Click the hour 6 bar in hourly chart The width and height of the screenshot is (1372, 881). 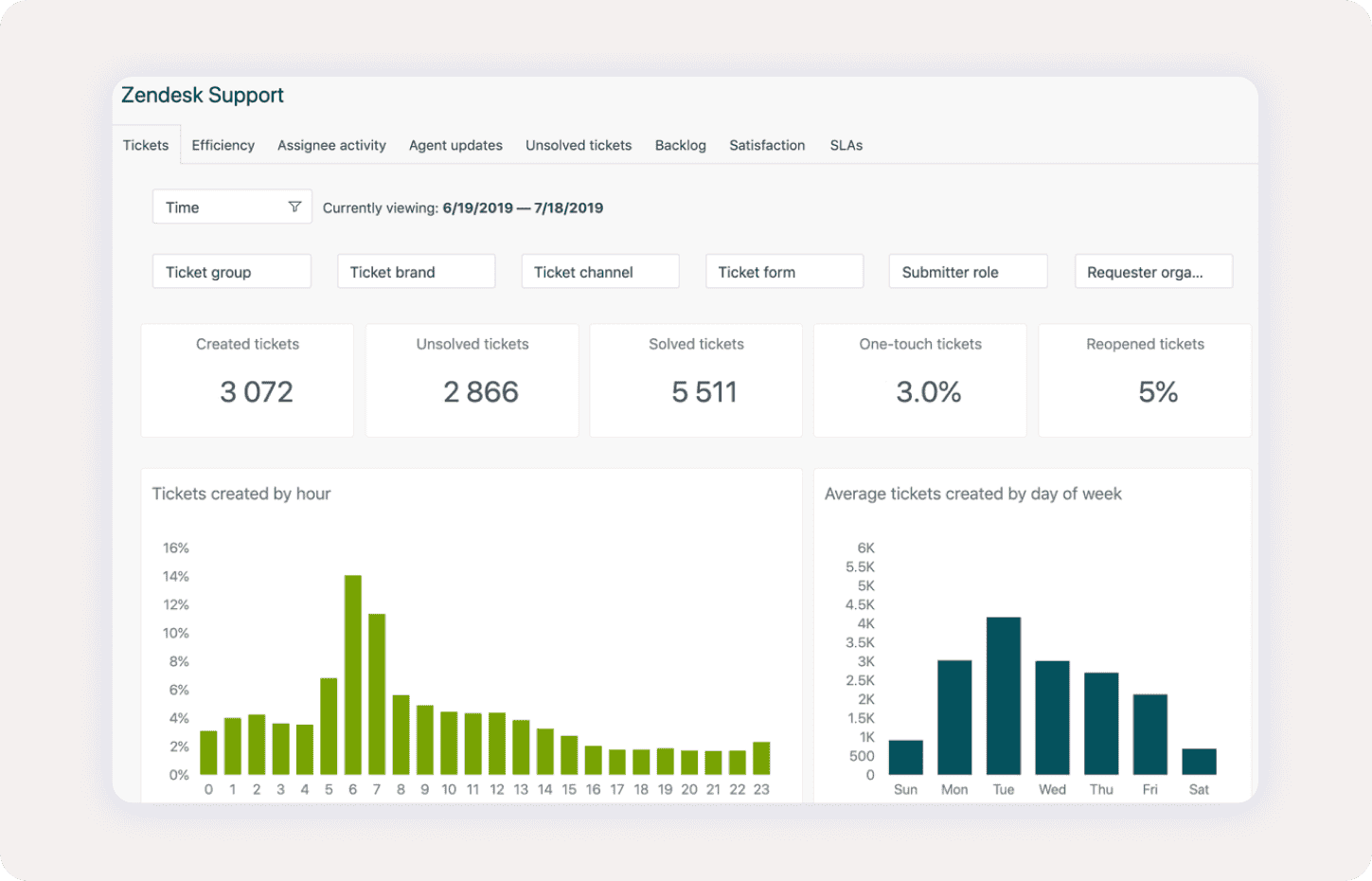353,674
